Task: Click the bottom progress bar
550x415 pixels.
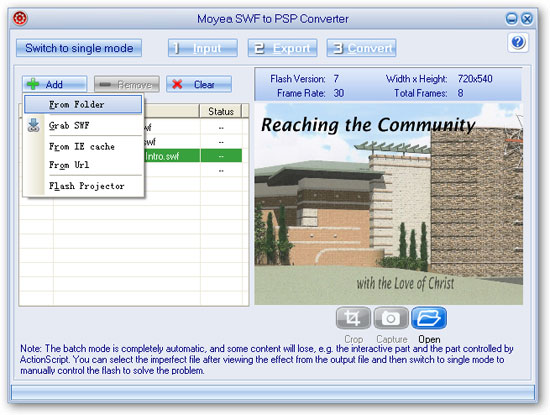Action: pyautogui.click(x=273, y=393)
